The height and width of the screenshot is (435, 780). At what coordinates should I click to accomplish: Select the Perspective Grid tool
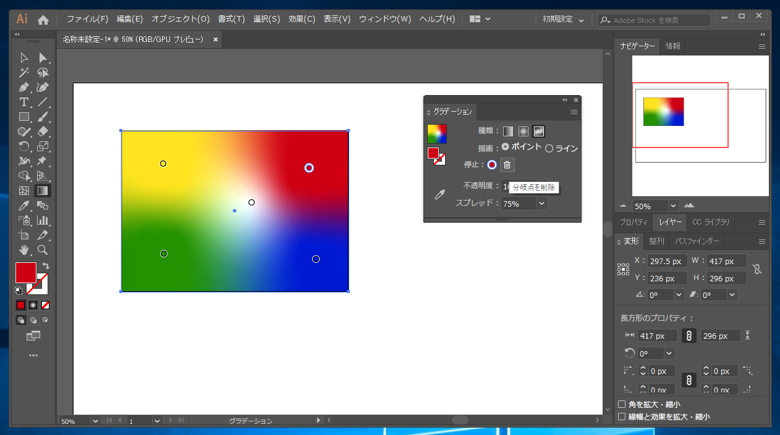pos(43,176)
